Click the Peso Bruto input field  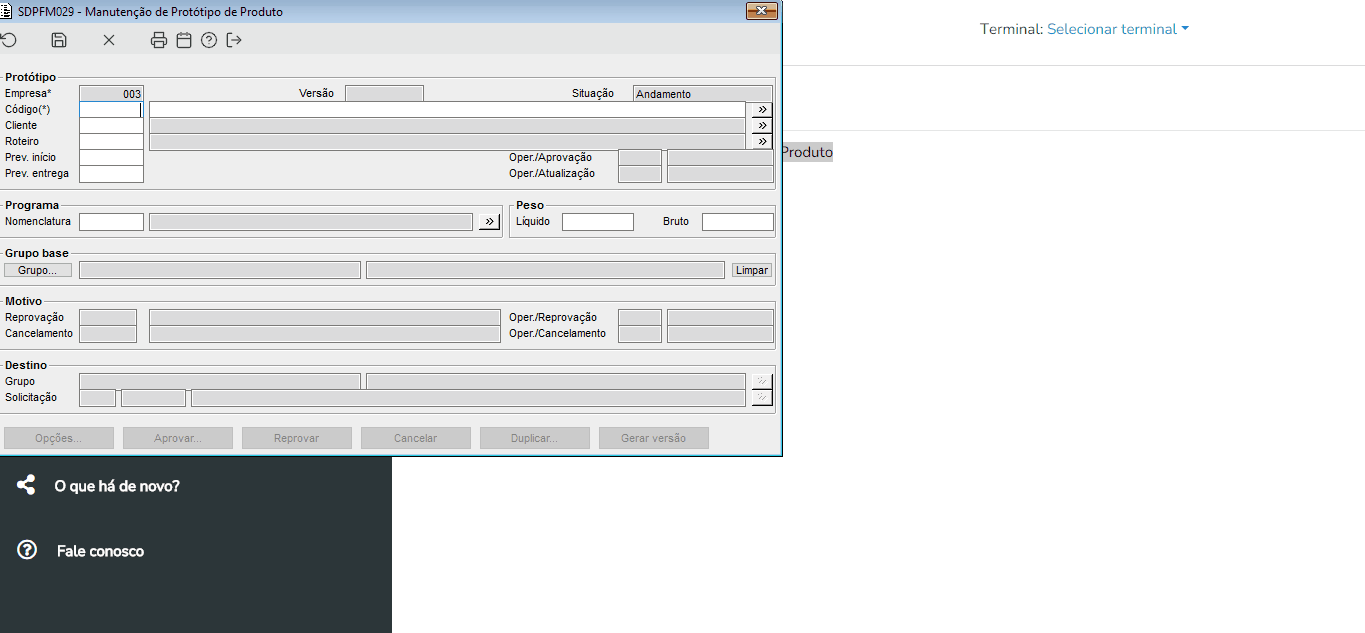[x=738, y=222]
